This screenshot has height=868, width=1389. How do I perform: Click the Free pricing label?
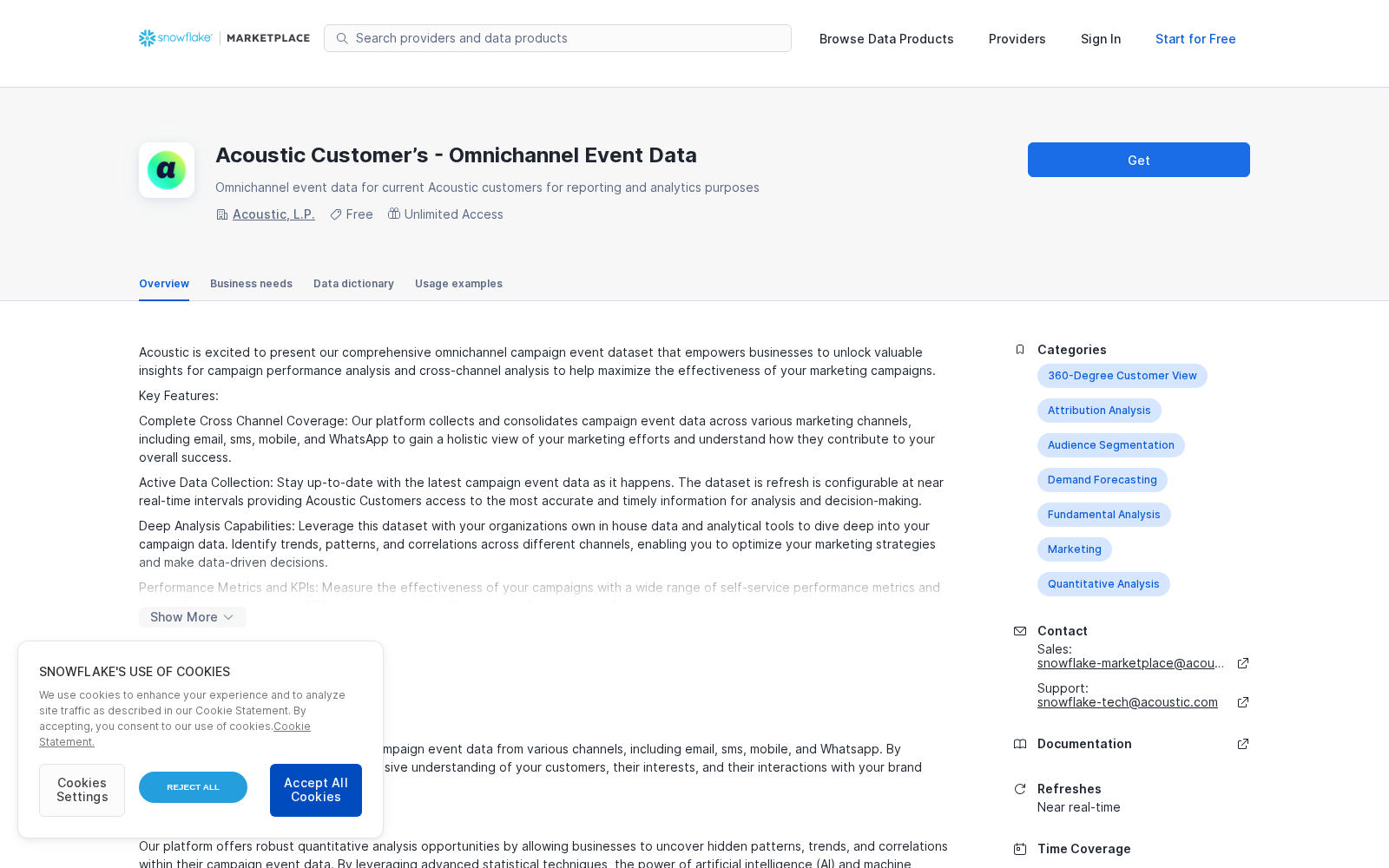[x=359, y=214]
